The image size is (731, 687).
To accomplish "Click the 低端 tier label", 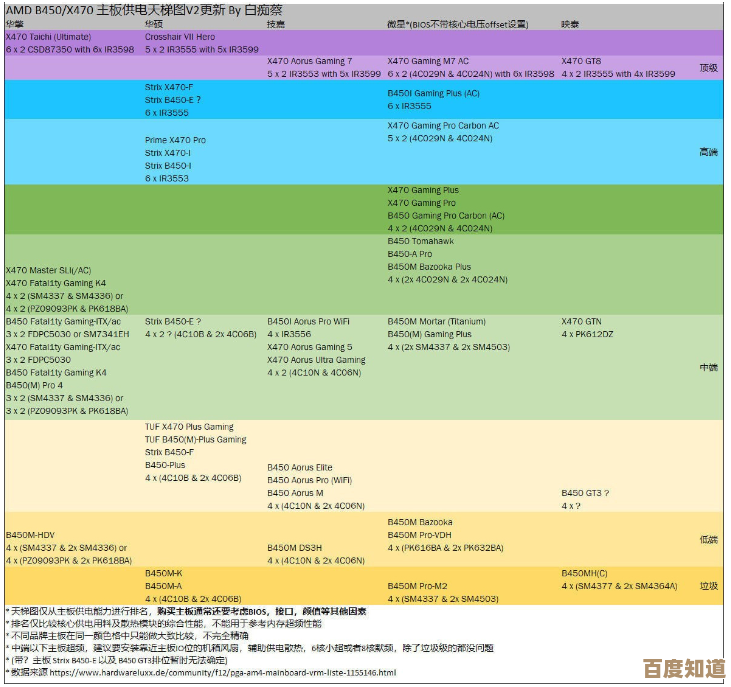I will pos(708,540).
